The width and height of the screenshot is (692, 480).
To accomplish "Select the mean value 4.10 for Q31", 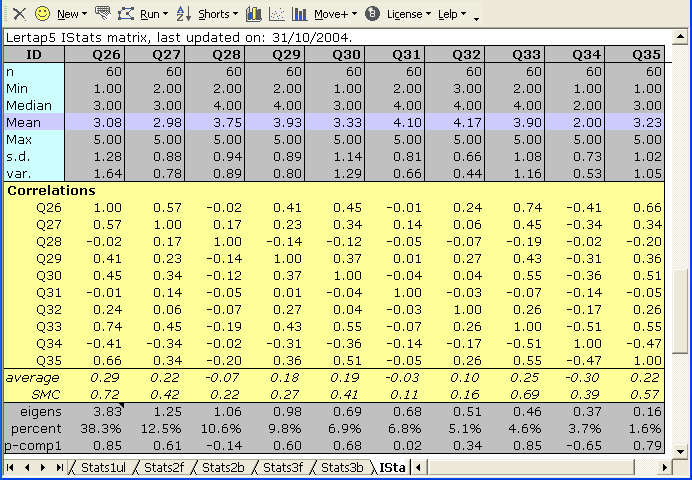I will [395, 122].
